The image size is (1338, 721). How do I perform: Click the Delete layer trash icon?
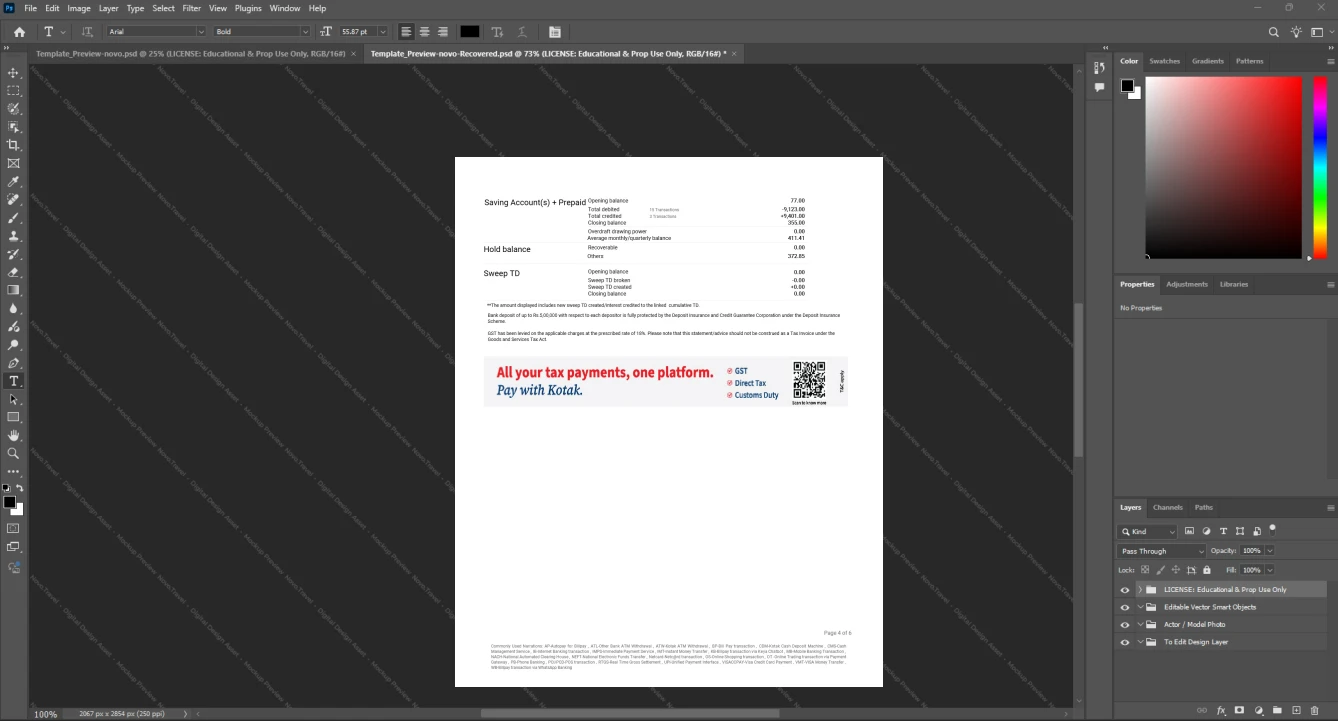[x=1315, y=710]
